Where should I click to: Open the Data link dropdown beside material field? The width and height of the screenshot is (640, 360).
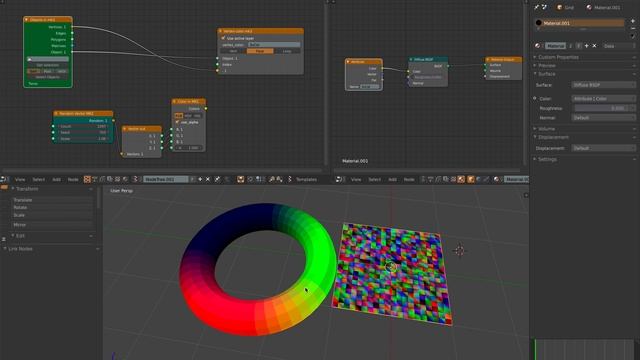[619, 46]
